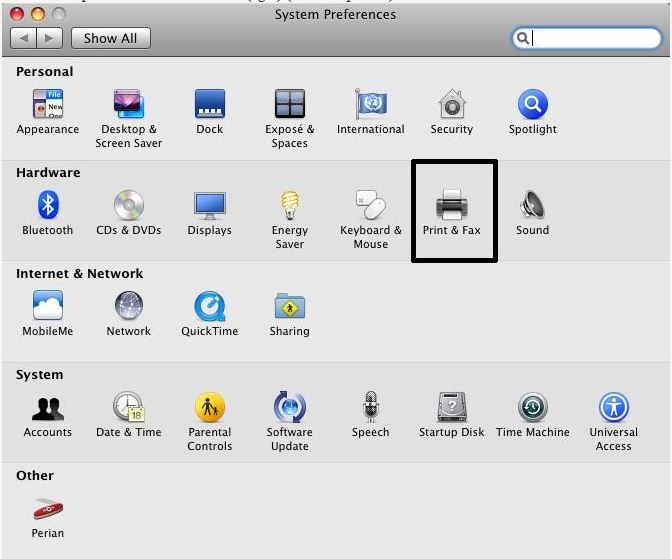Minimize window with yellow button
The width and height of the screenshot is (672, 559).
point(38,14)
